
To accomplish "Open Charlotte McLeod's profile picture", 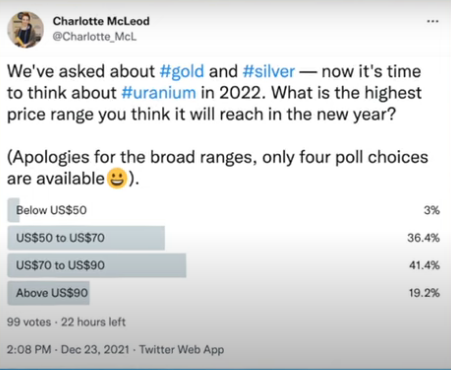I will point(26,30).
